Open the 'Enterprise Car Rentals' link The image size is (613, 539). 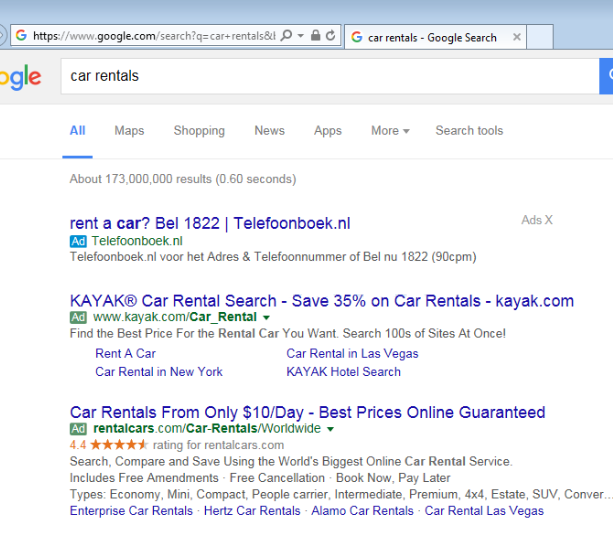(x=131, y=511)
